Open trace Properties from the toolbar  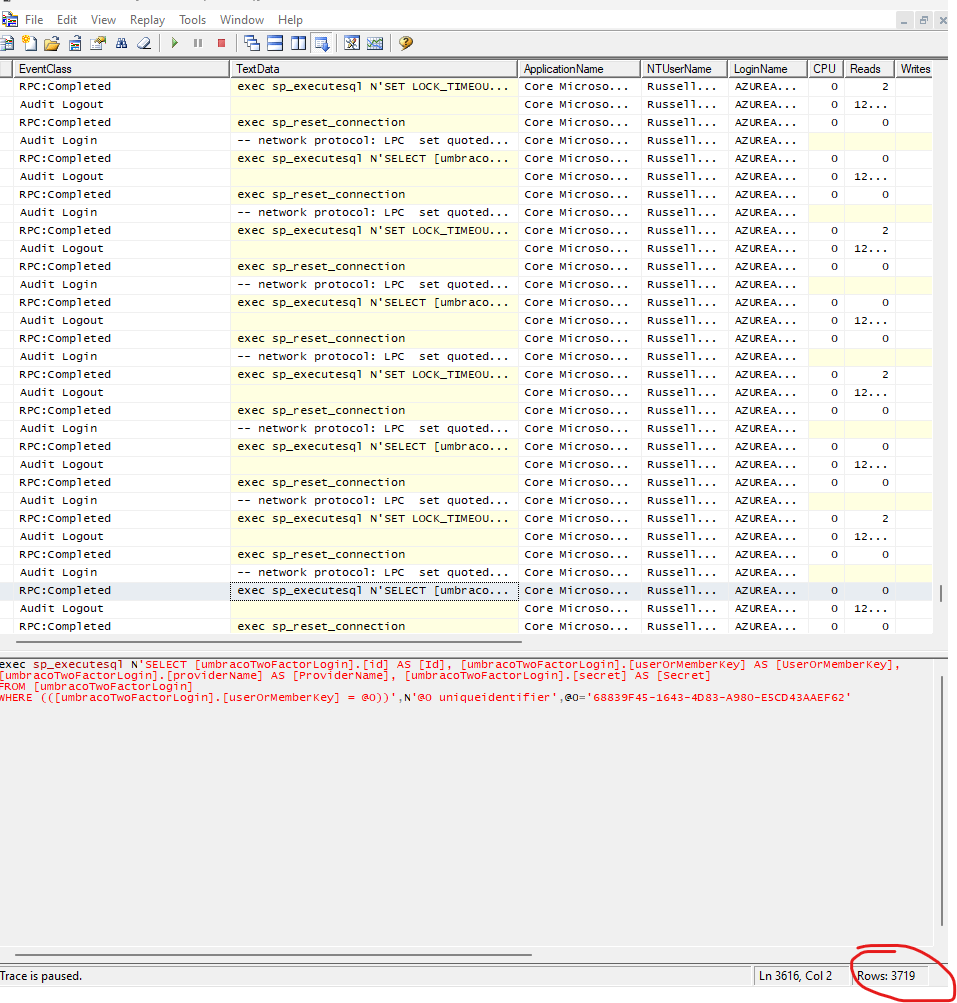click(x=98, y=43)
